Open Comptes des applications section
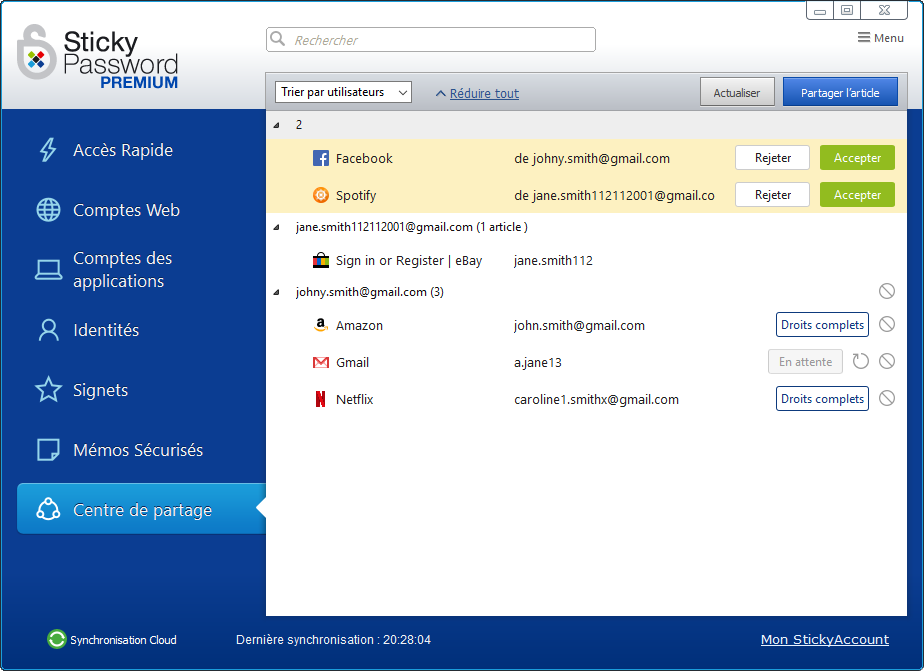This screenshot has height=671, width=924. [123, 270]
